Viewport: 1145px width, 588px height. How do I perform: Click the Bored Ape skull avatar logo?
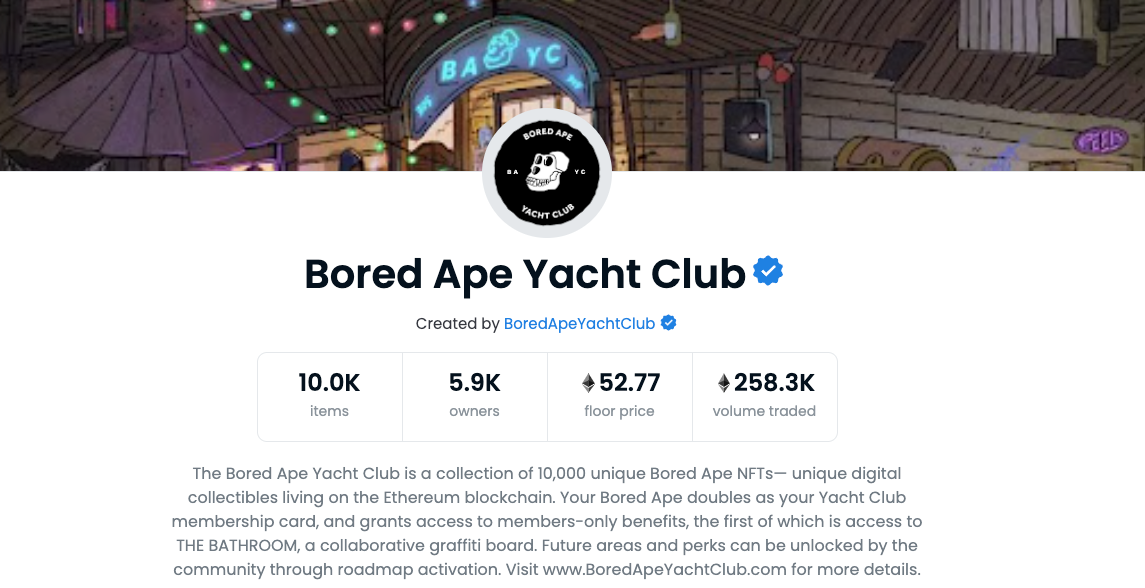547,173
